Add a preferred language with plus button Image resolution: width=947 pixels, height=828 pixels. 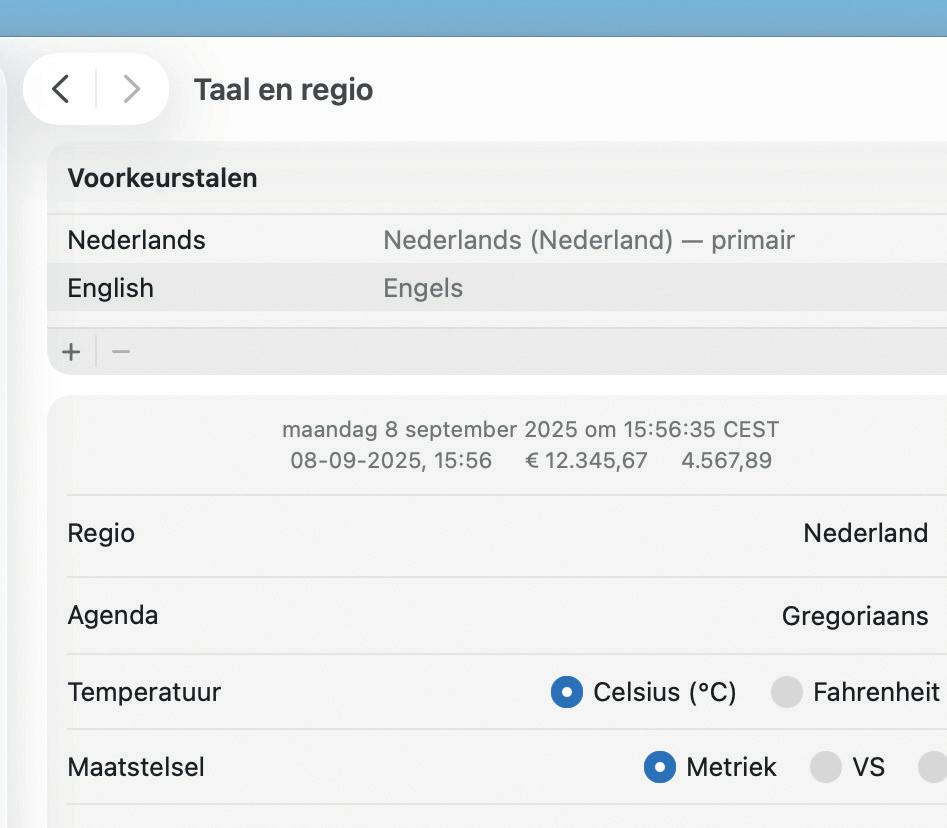coord(71,352)
